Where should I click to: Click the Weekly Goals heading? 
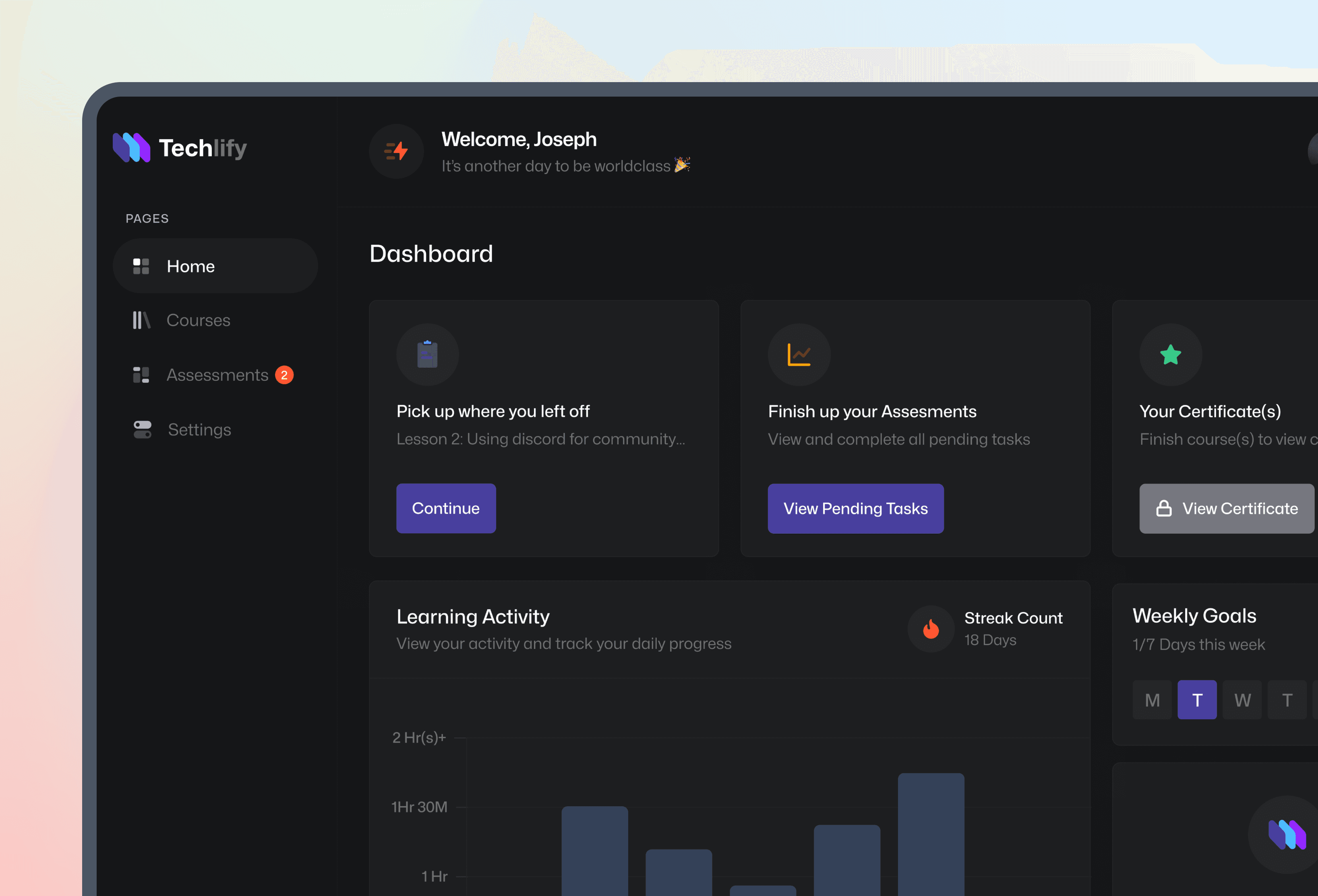tap(1194, 616)
